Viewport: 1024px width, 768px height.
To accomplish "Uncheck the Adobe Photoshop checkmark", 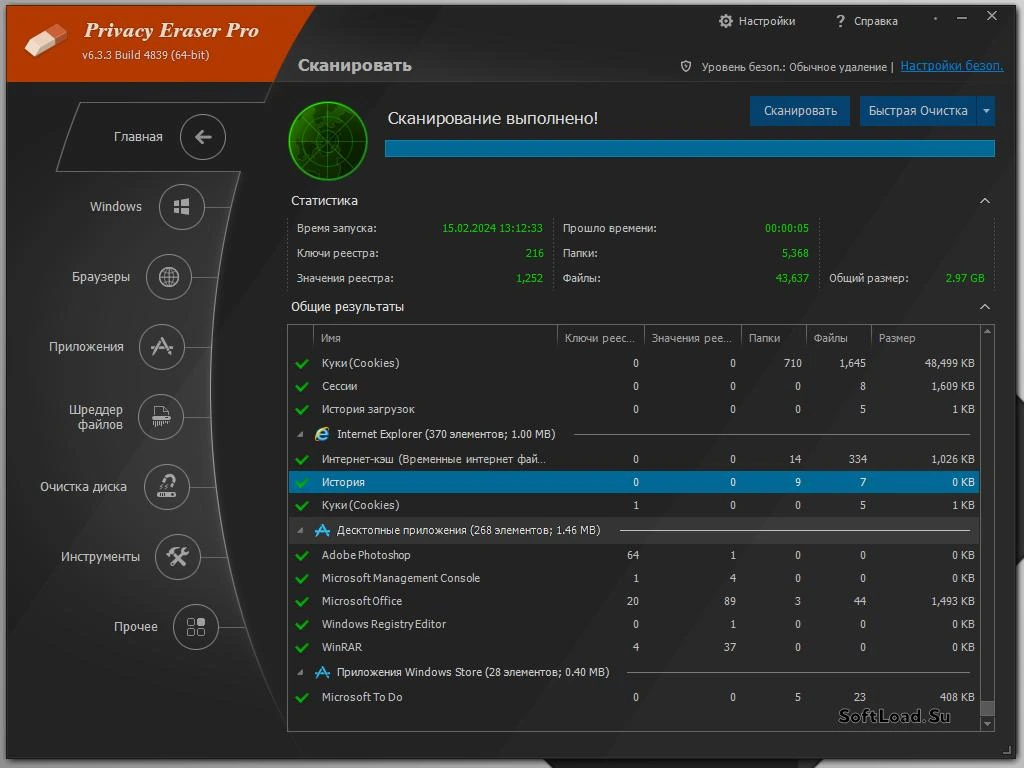I will click(x=302, y=556).
